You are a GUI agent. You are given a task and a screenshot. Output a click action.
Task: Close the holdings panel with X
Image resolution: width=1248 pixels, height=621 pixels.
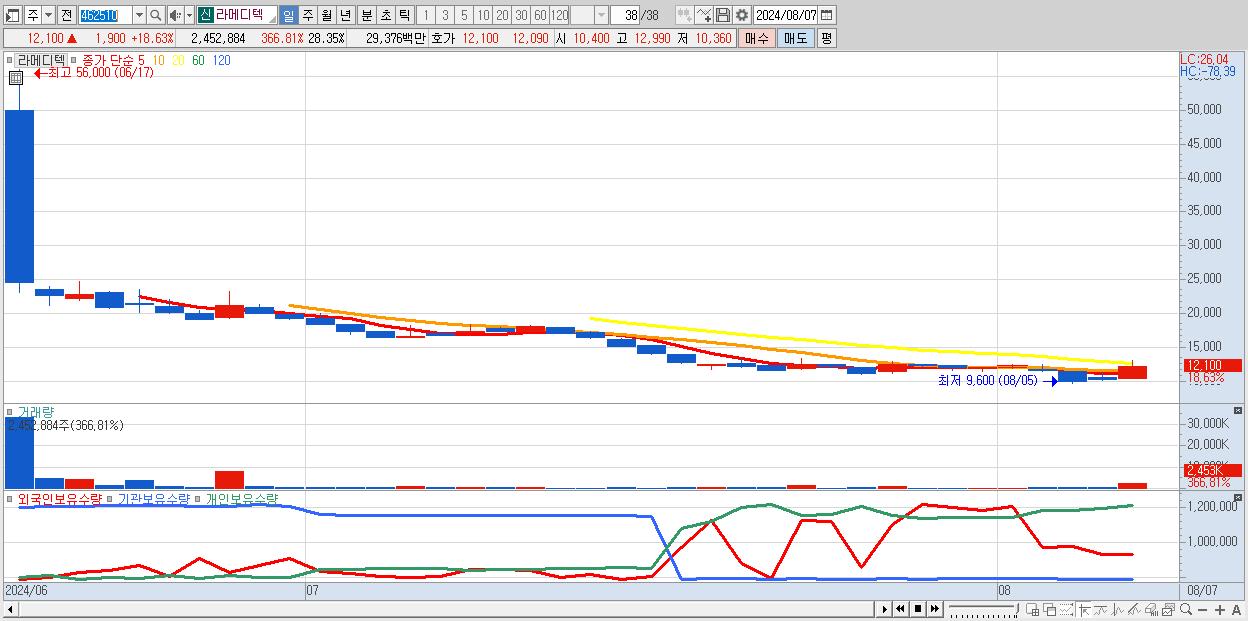1238,497
